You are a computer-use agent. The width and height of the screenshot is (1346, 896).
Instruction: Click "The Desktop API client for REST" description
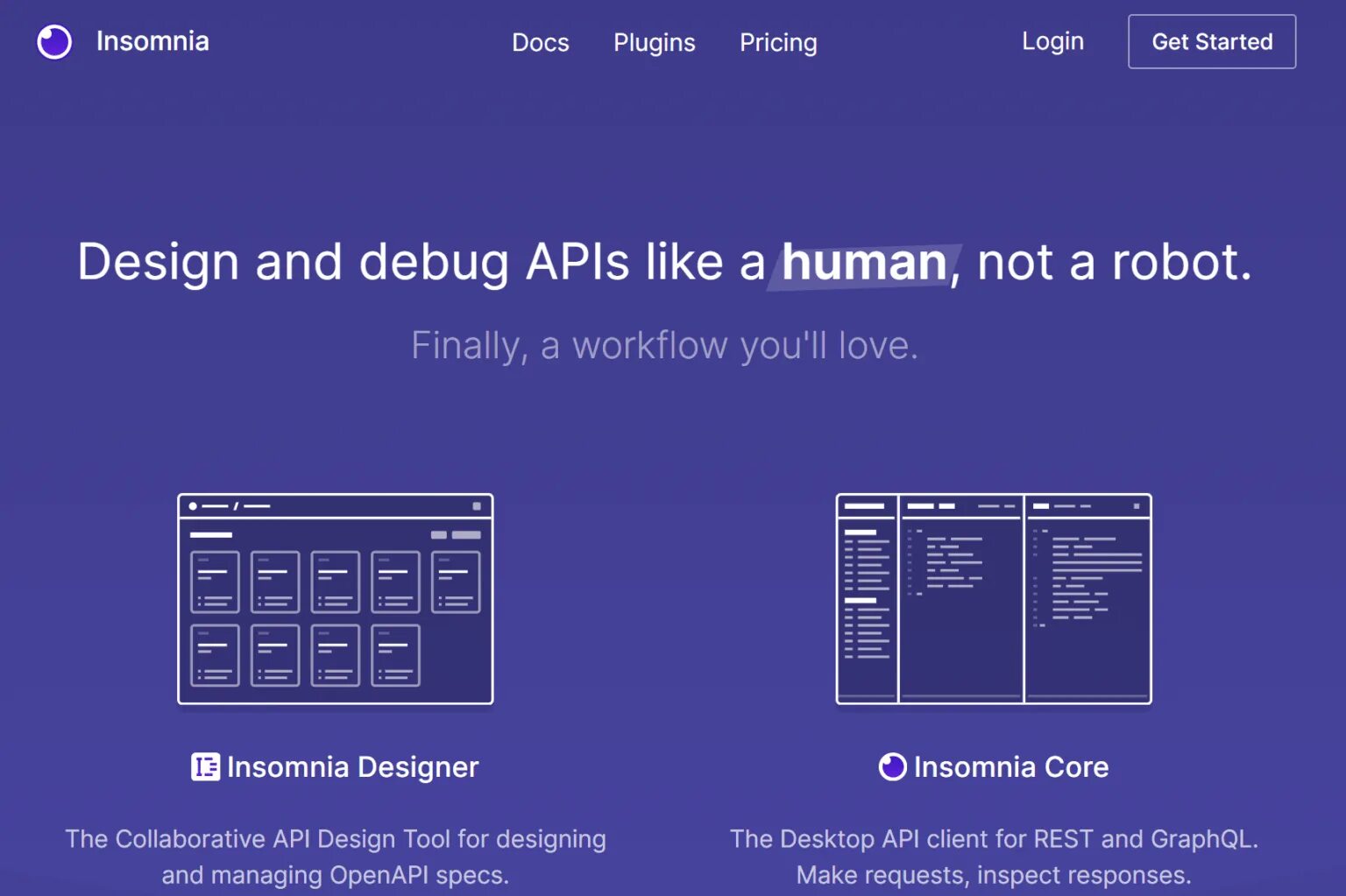pos(994,857)
